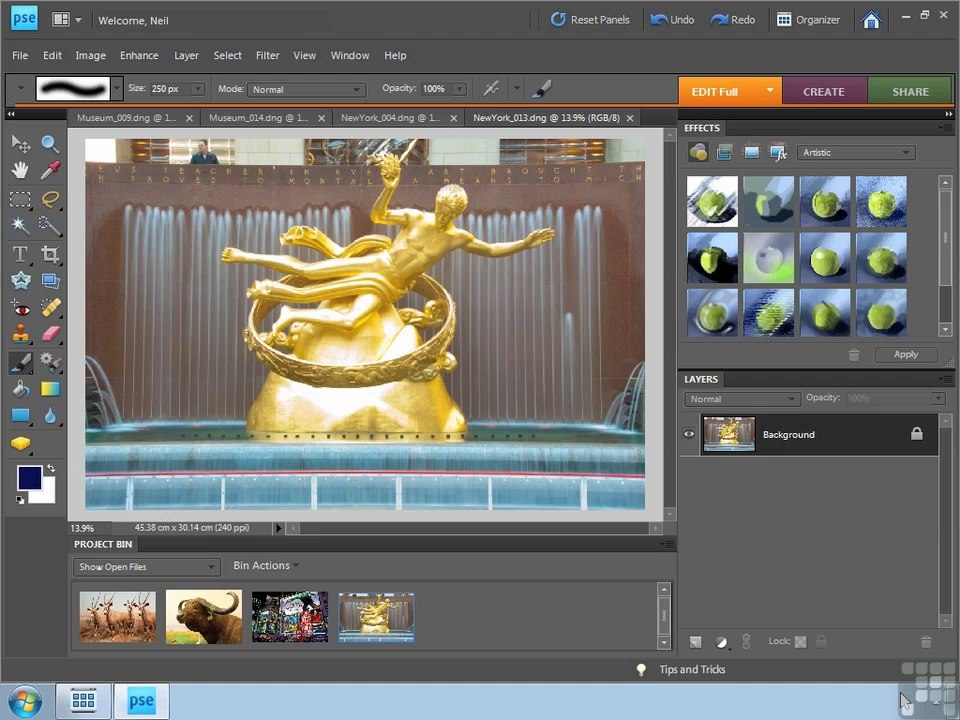
Task: Select the Rectangular Marquee tool
Action: click(x=20, y=198)
